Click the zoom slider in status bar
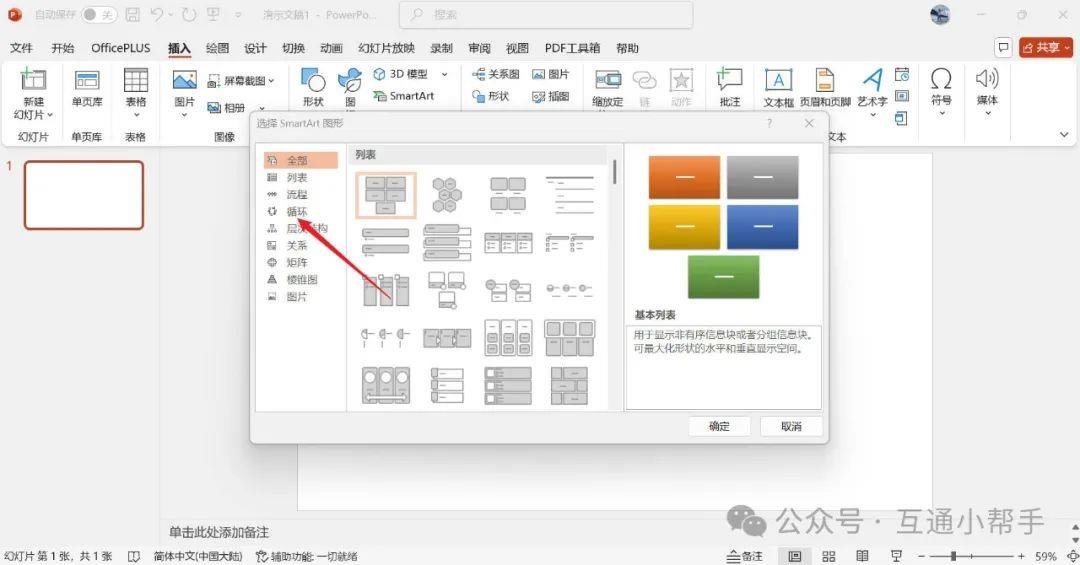1080x565 pixels. 954,556
